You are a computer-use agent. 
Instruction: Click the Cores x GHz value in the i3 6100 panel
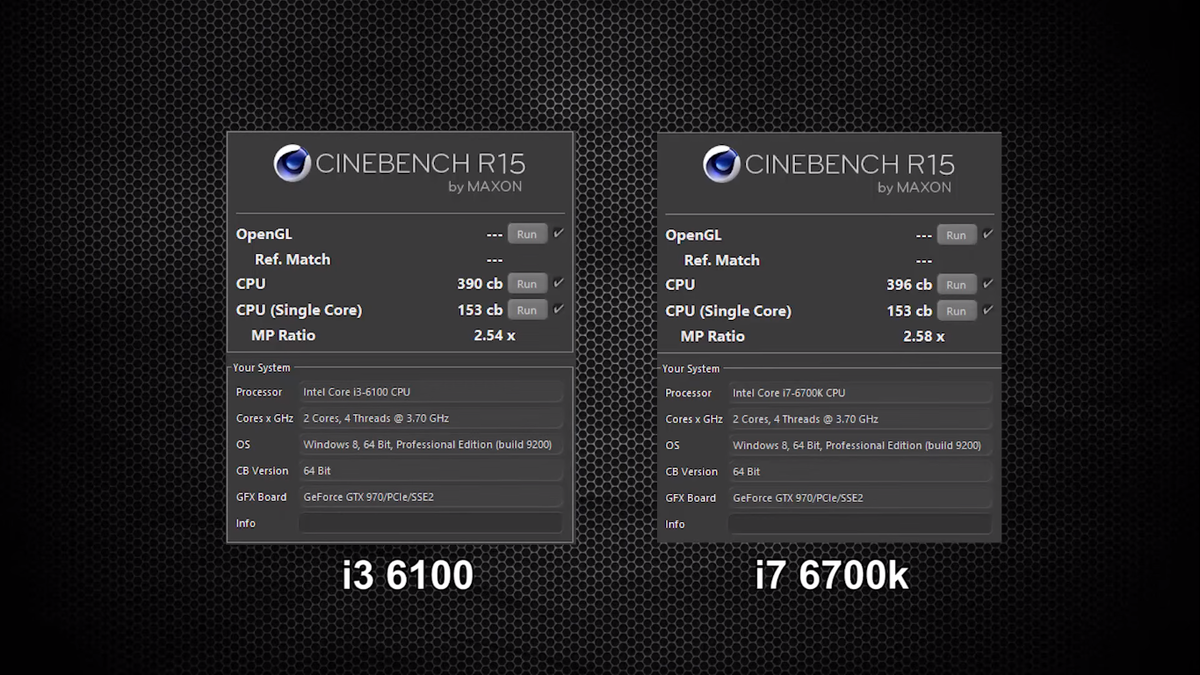[x=431, y=418]
